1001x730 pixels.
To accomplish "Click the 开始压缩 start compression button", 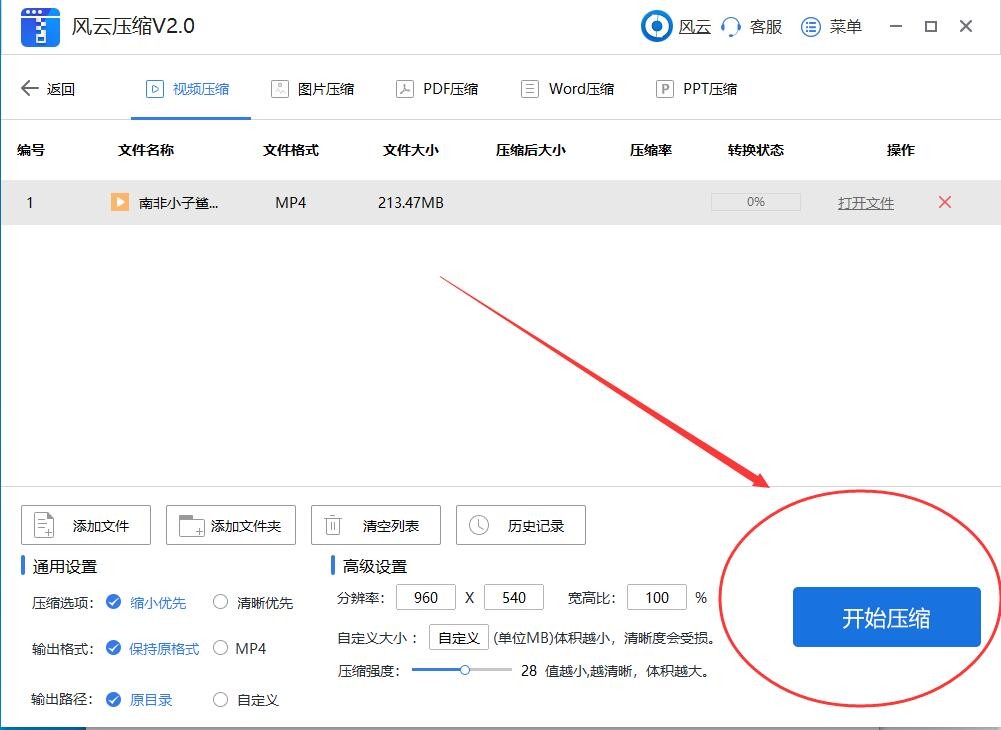I will 886,617.
